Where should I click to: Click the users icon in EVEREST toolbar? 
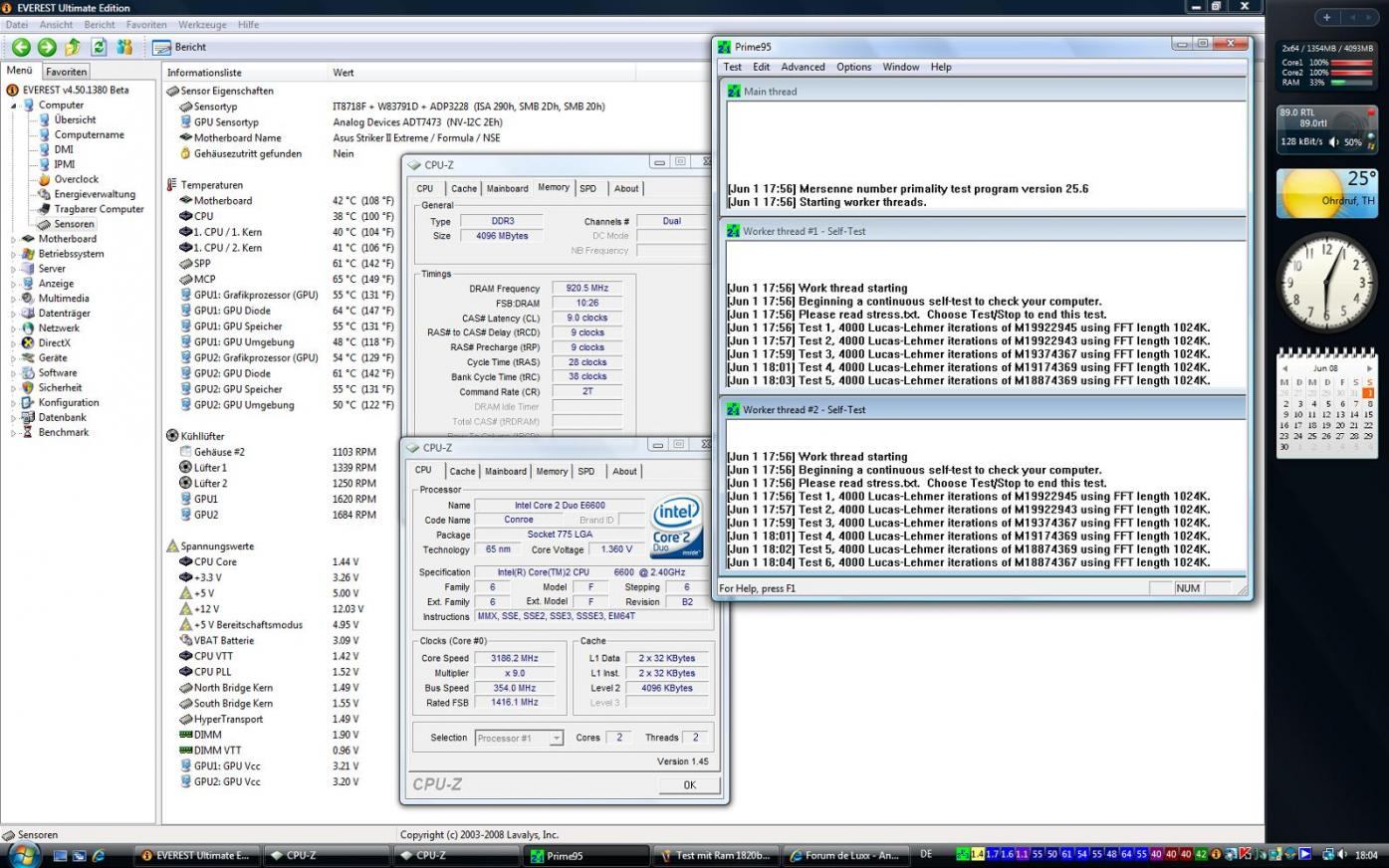click(x=124, y=47)
